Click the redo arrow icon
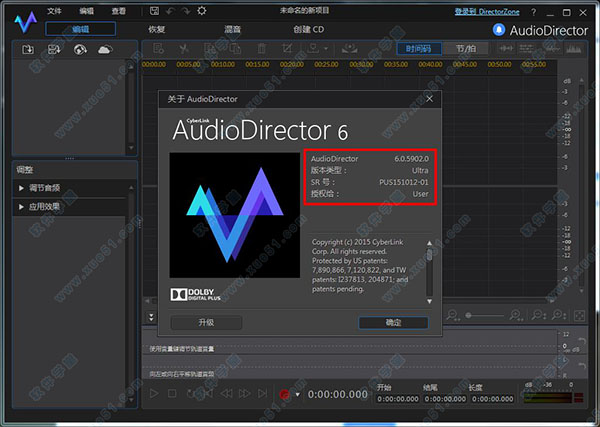 coord(186,11)
